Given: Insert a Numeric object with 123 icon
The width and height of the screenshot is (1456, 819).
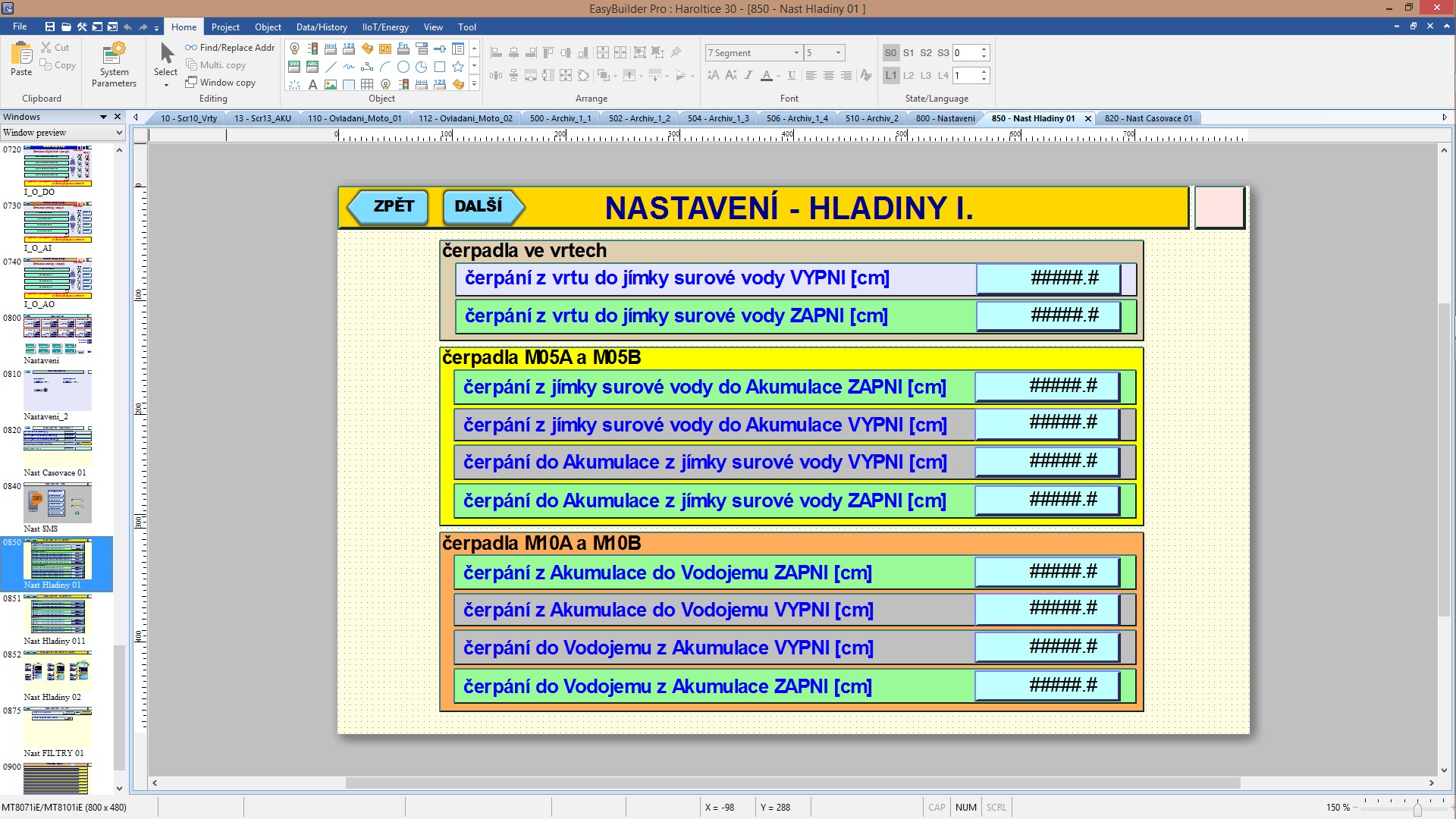Looking at the screenshot, I should (349, 49).
